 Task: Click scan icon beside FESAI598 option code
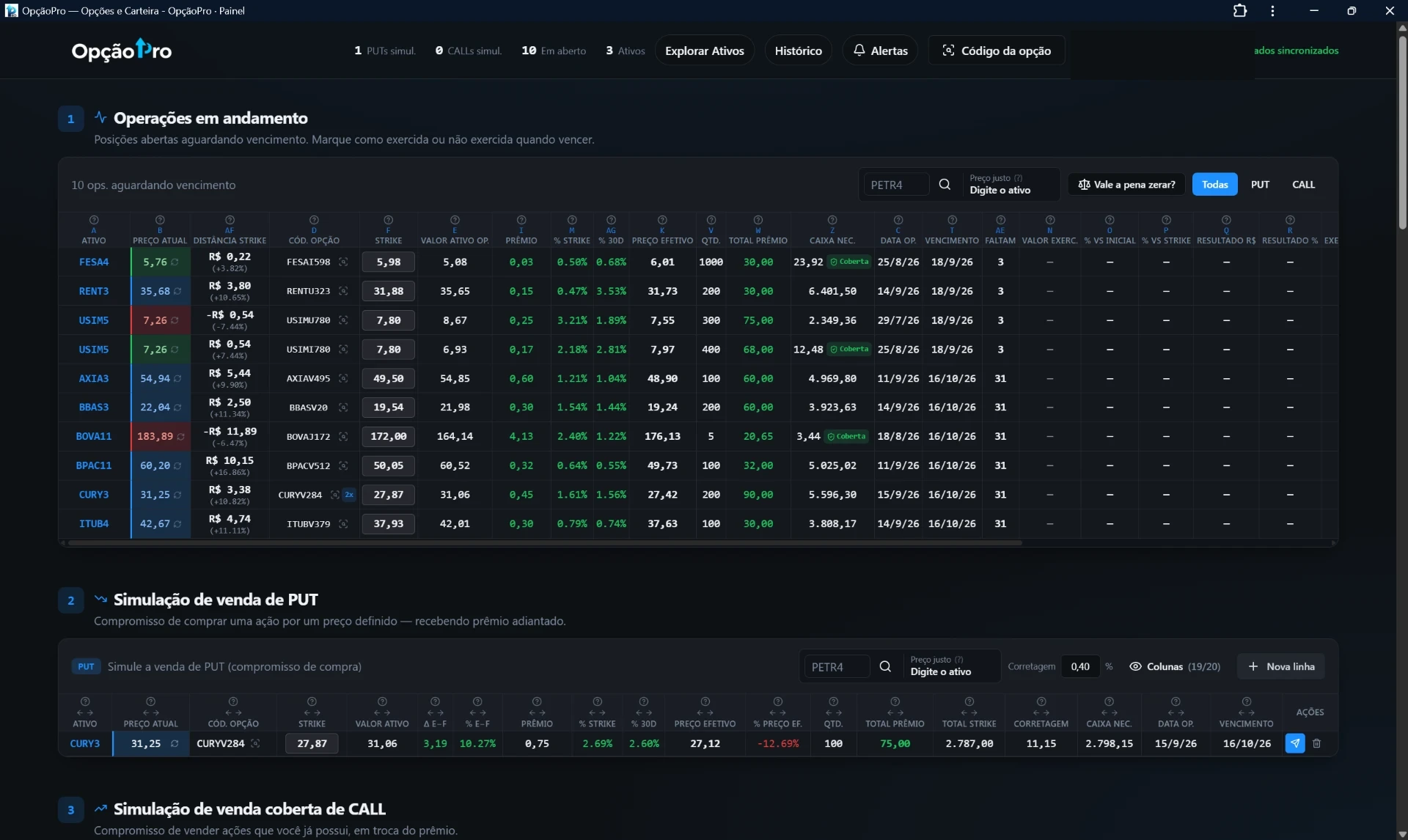click(343, 262)
